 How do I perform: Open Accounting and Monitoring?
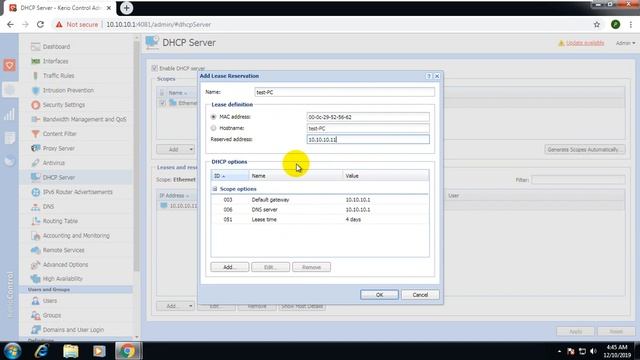[76, 236]
